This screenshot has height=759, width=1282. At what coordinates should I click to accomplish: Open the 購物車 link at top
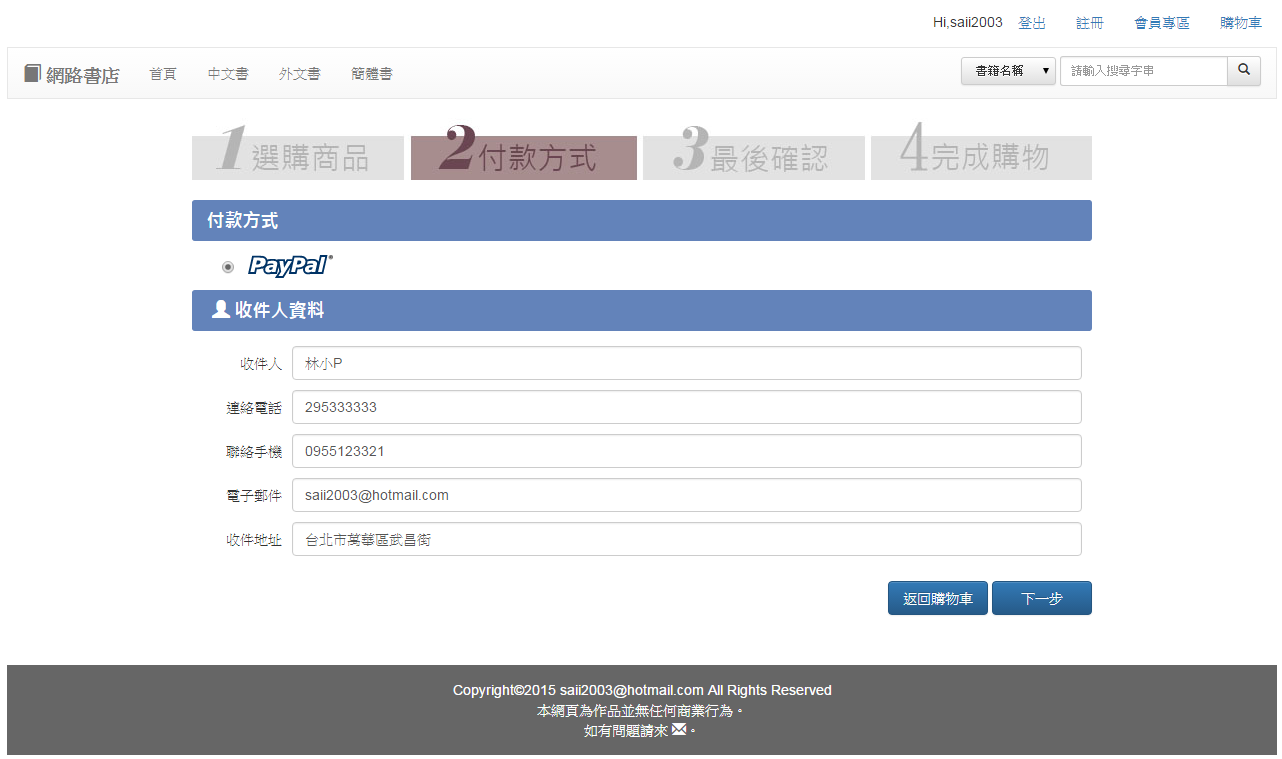pos(1241,23)
